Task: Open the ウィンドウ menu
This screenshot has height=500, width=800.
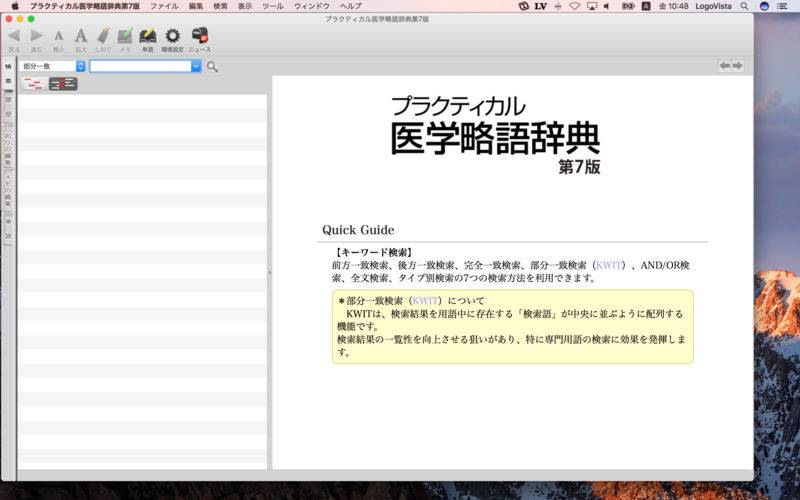Action: (312, 6)
